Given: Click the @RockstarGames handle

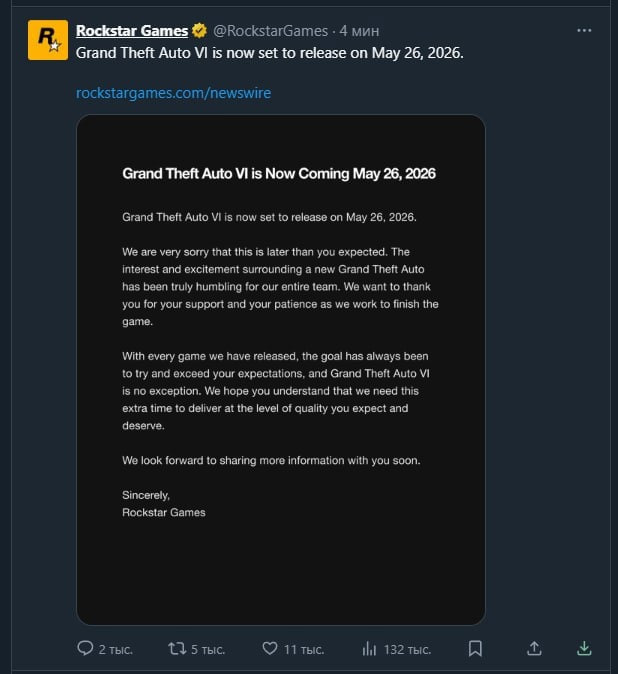Looking at the screenshot, I should pyautogui.click(x=270, y=31).
